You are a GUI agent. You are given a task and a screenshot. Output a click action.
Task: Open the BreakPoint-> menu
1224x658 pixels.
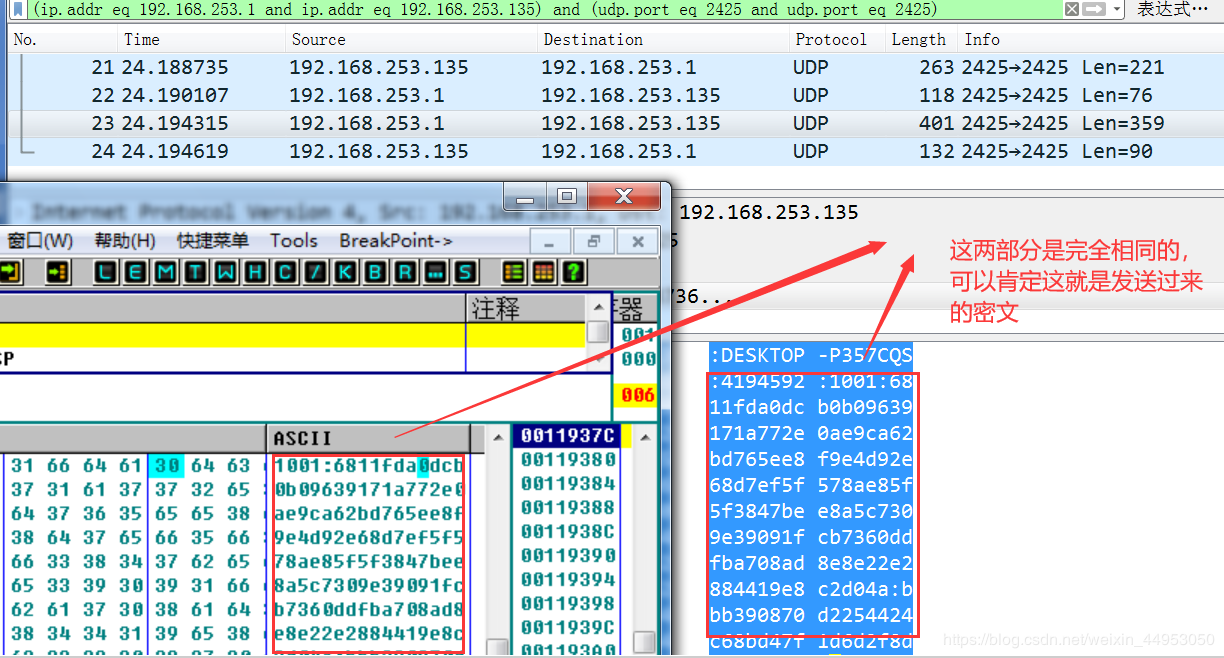pyautogui.click(x=396, y=241)
